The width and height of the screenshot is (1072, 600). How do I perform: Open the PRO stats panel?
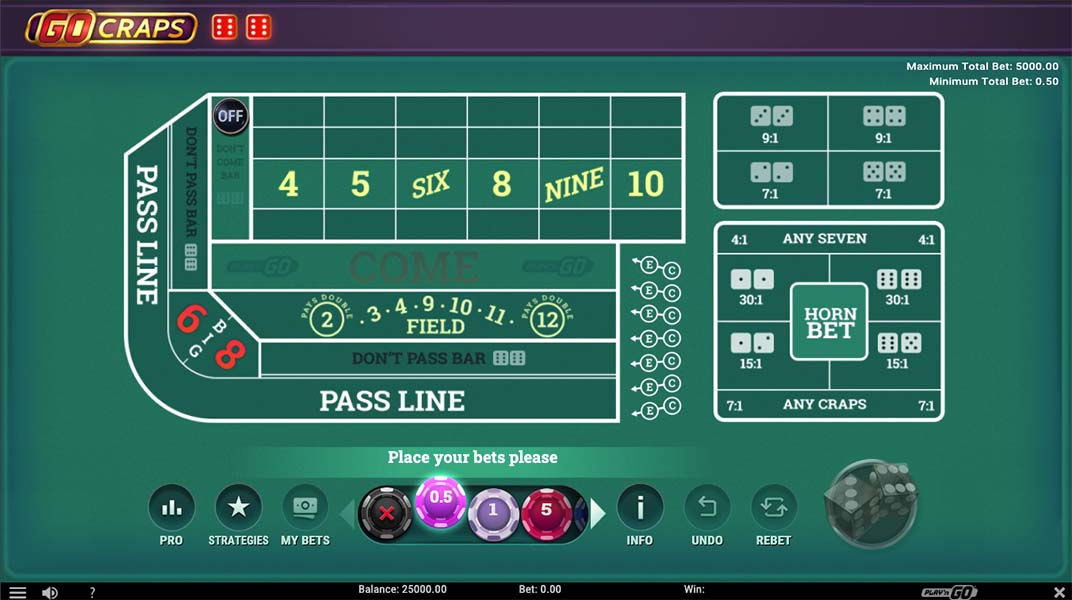point(171,508)
